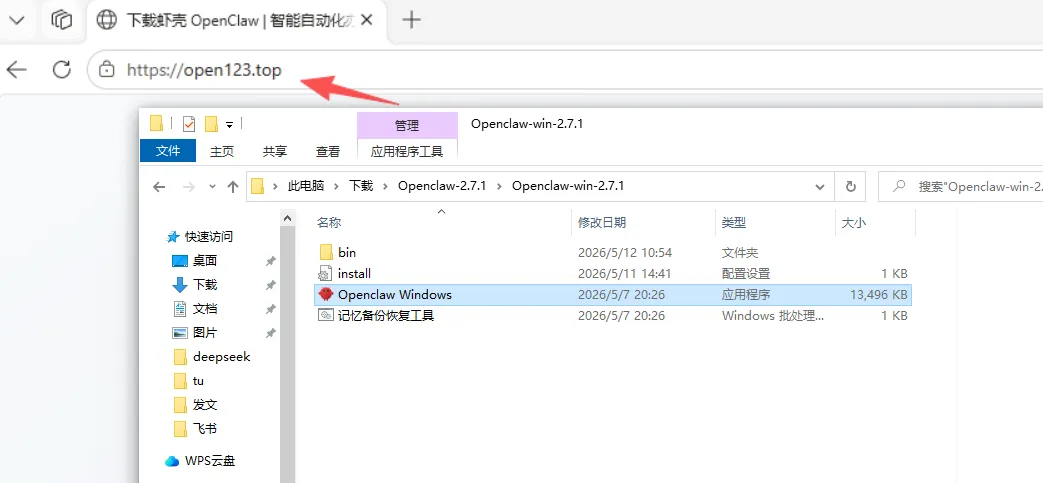Go forward in File Explorer
The height and width of the screenshot is (483, 1043).
[x=189, y=187]
